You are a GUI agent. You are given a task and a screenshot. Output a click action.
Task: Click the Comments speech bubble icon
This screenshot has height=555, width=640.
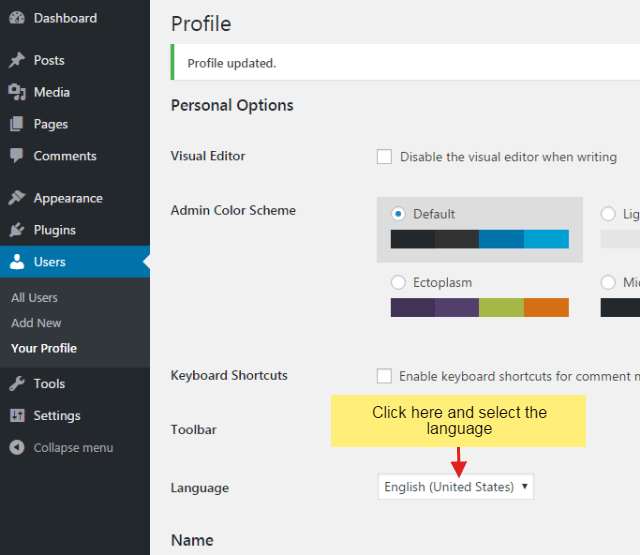17,155
